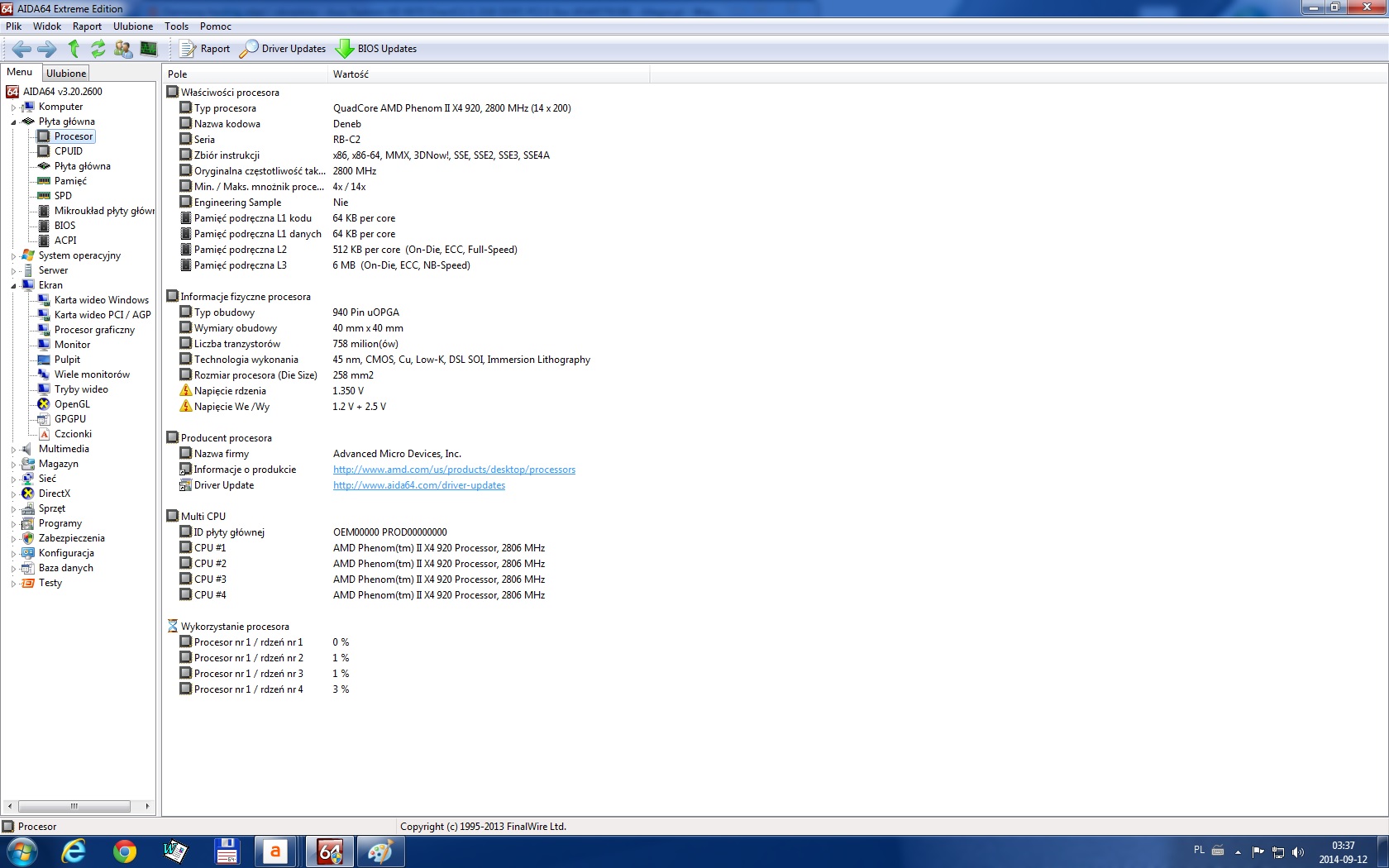This screenshot has height=868, width=1389.
Task: Switch to the Ulubione tab in sidebar
Action: (x=66, y=74)
